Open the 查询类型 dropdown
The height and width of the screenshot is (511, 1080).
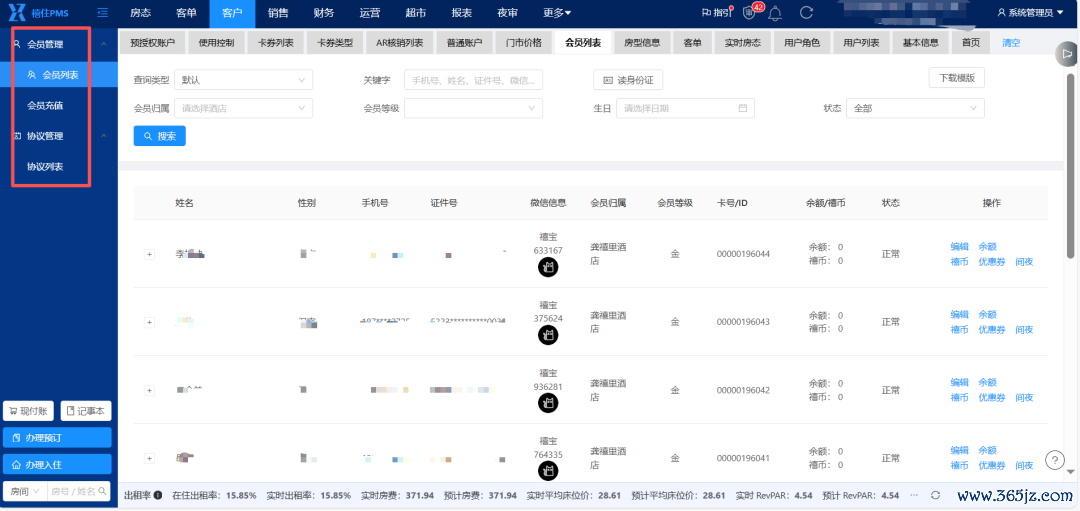(243, 80)
